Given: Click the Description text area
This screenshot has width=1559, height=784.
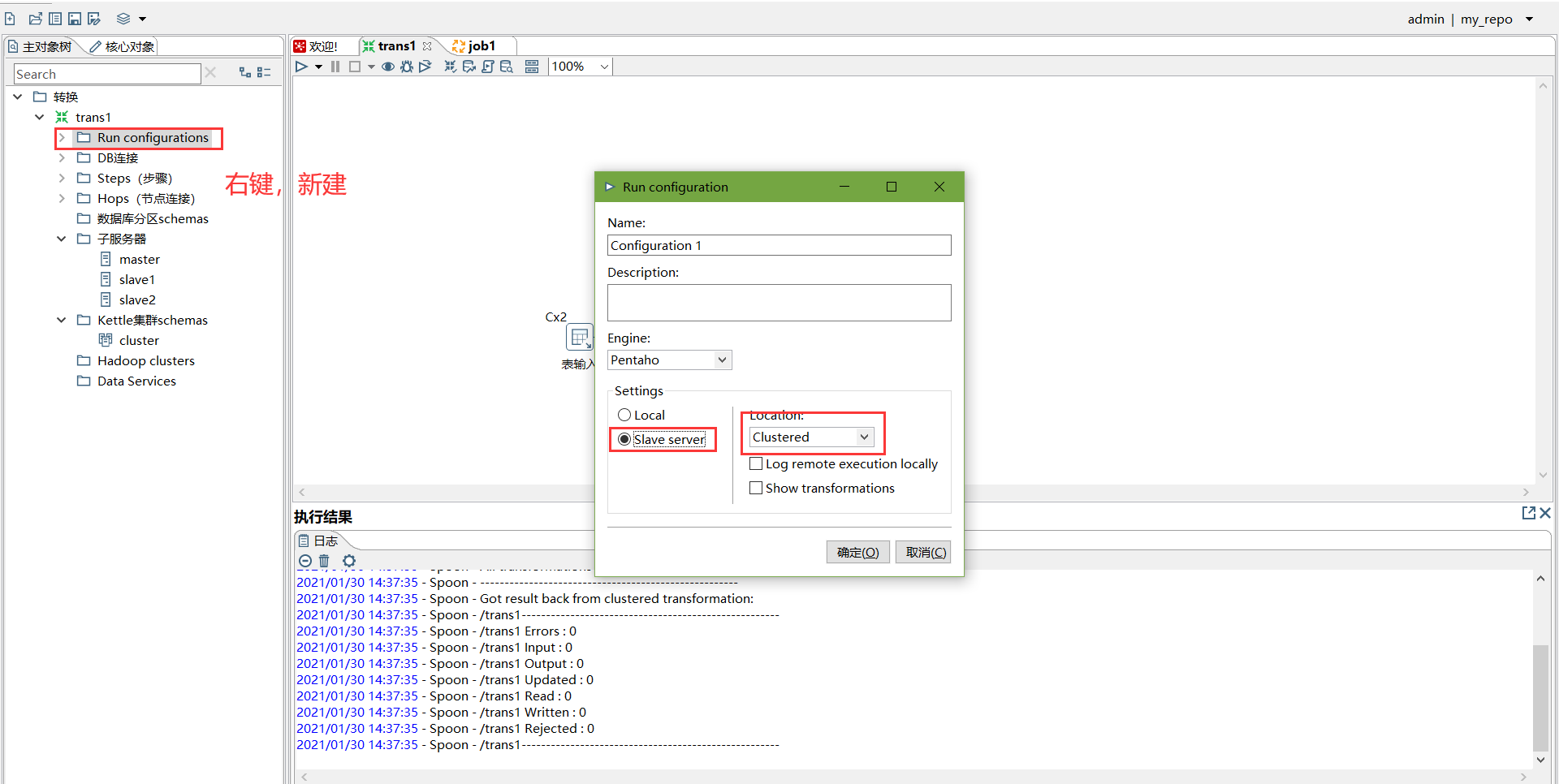Looking at the screenshot, I should (779, 303).
